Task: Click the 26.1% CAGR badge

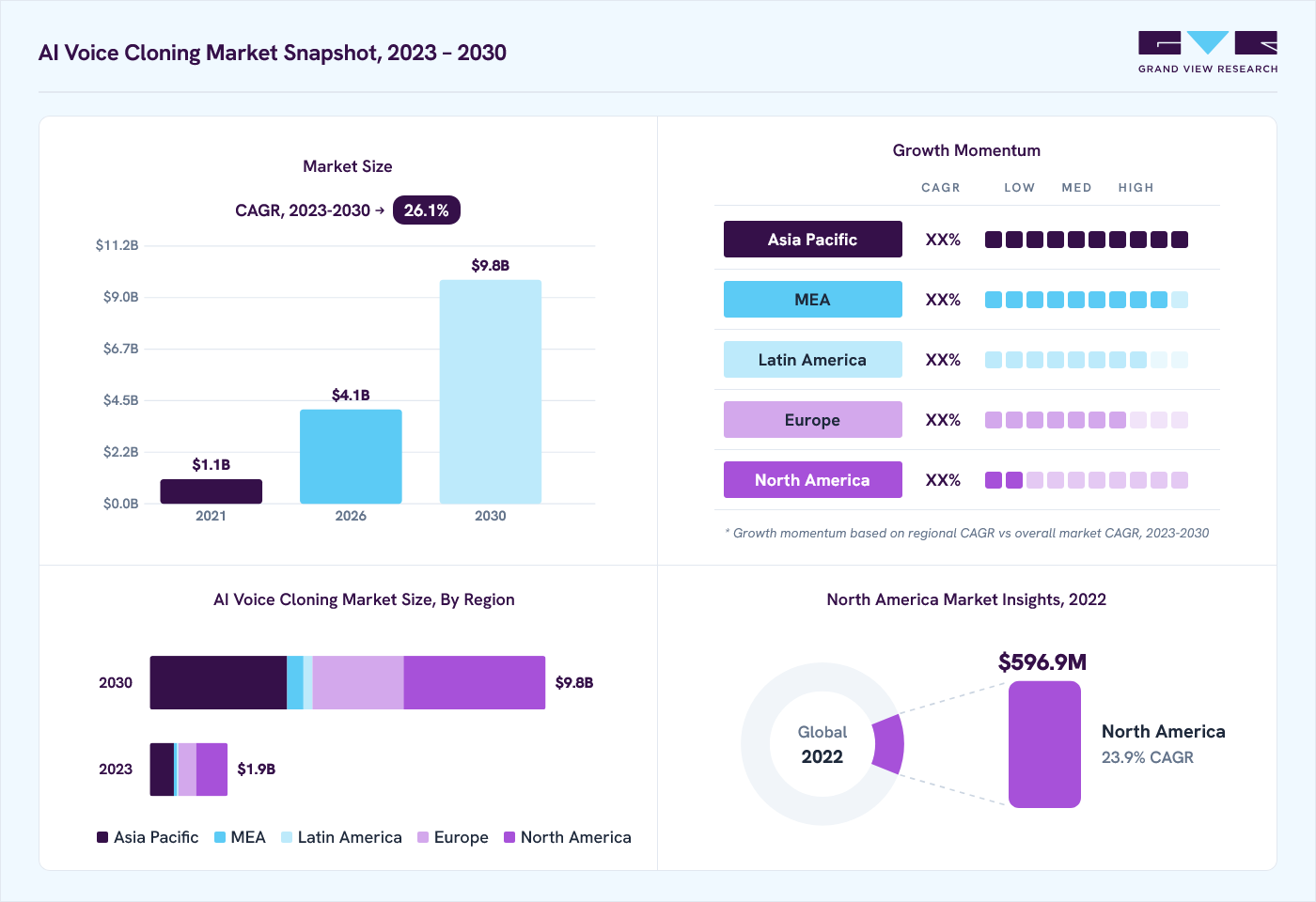Action: point(427,210)
